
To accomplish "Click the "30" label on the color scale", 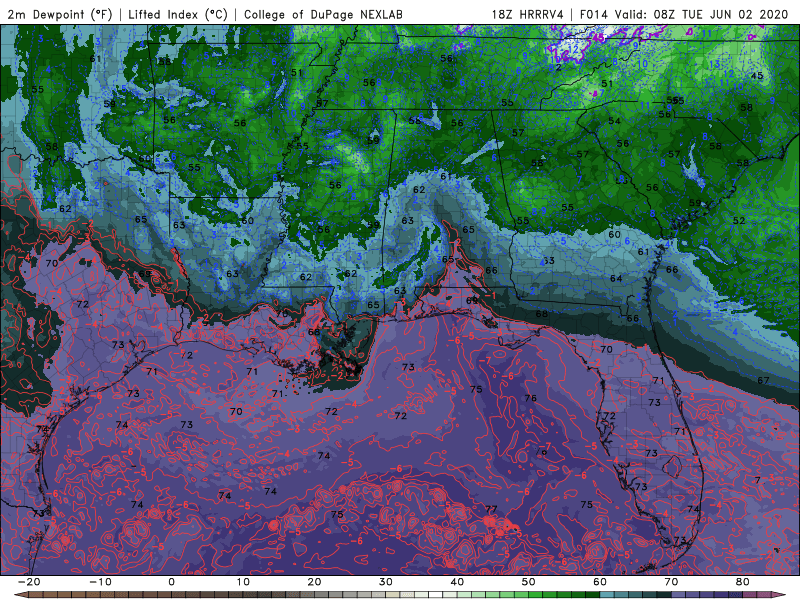I will (x=386, y=582).
